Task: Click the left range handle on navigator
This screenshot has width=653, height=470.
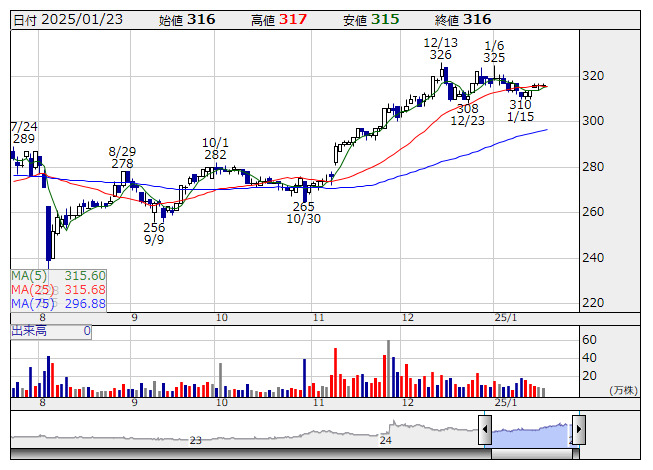Action: click(x=485, y=431)
